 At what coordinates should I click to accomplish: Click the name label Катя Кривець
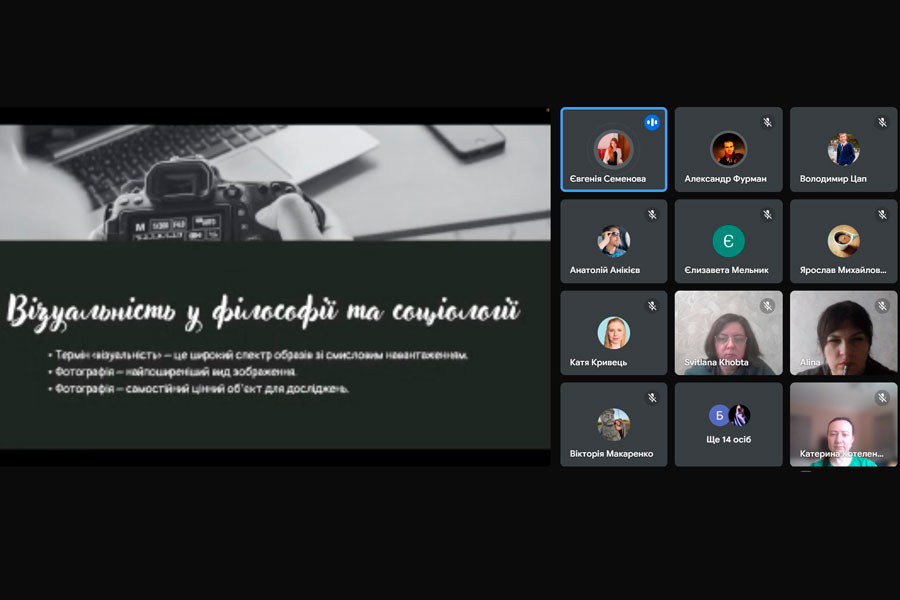click(598, 362)
